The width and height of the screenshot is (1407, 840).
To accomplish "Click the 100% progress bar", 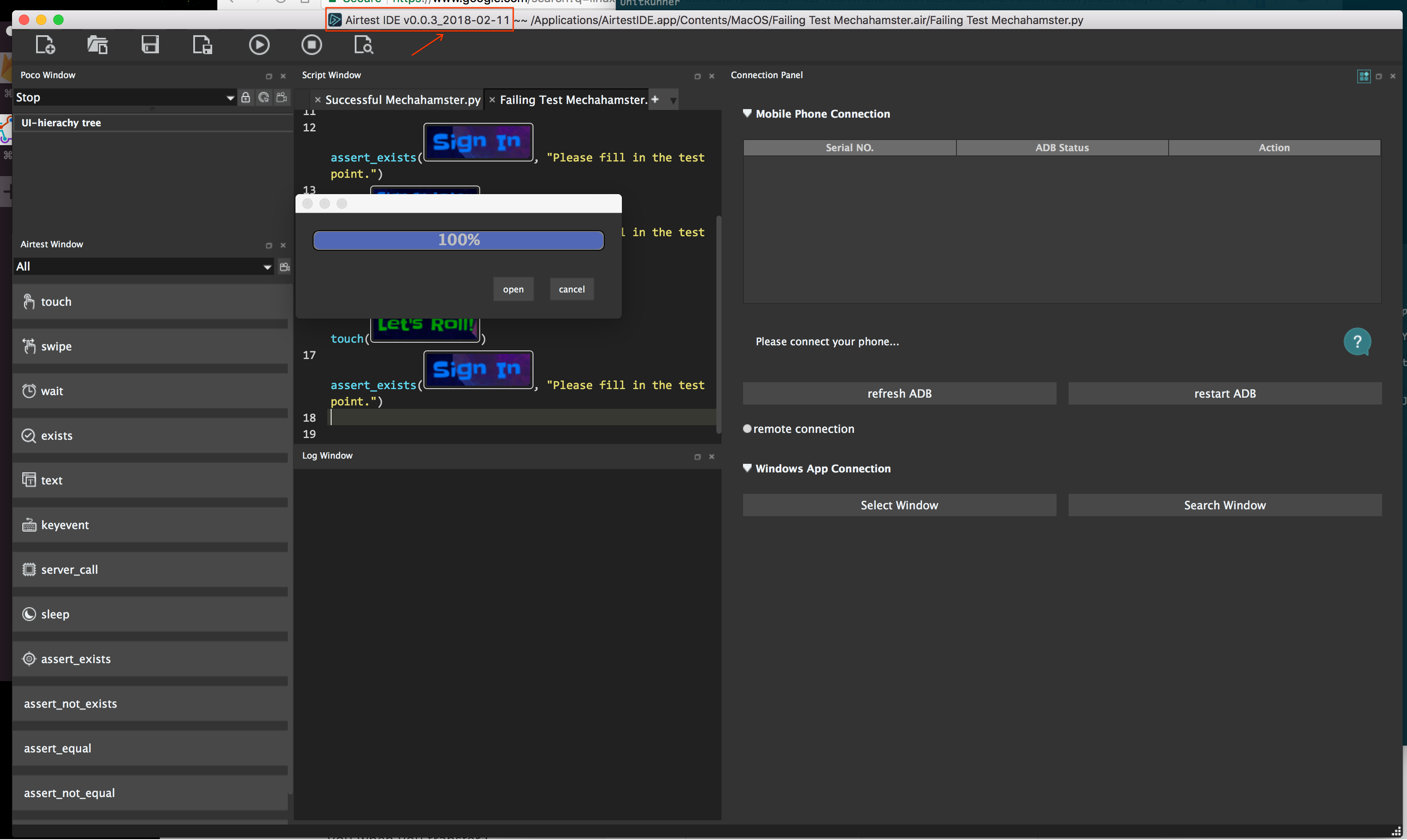I will (458, 240).
